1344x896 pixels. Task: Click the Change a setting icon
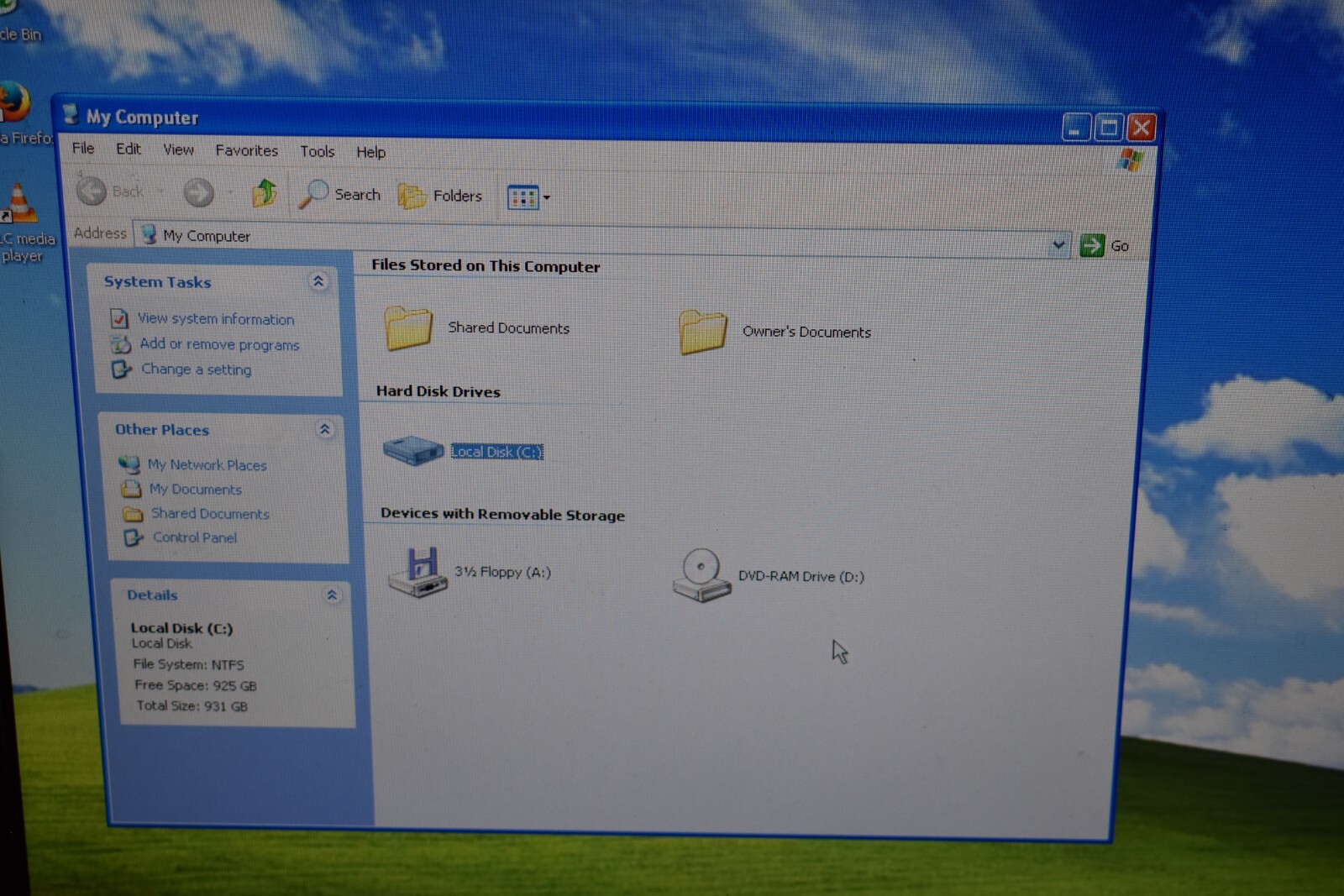pyautogui.click(x=122, y=369)
